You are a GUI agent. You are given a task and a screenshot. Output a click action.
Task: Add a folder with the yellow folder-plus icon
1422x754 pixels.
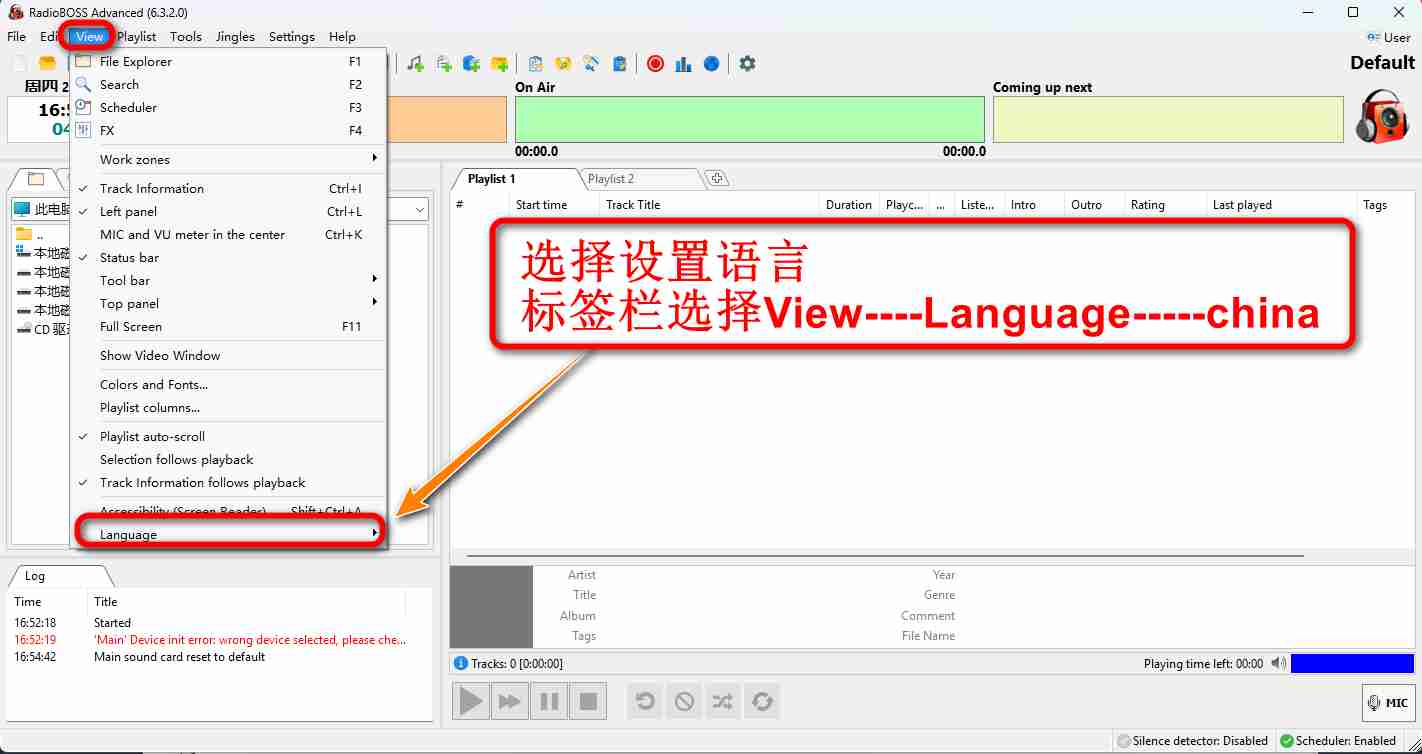(x=499, y=63)
